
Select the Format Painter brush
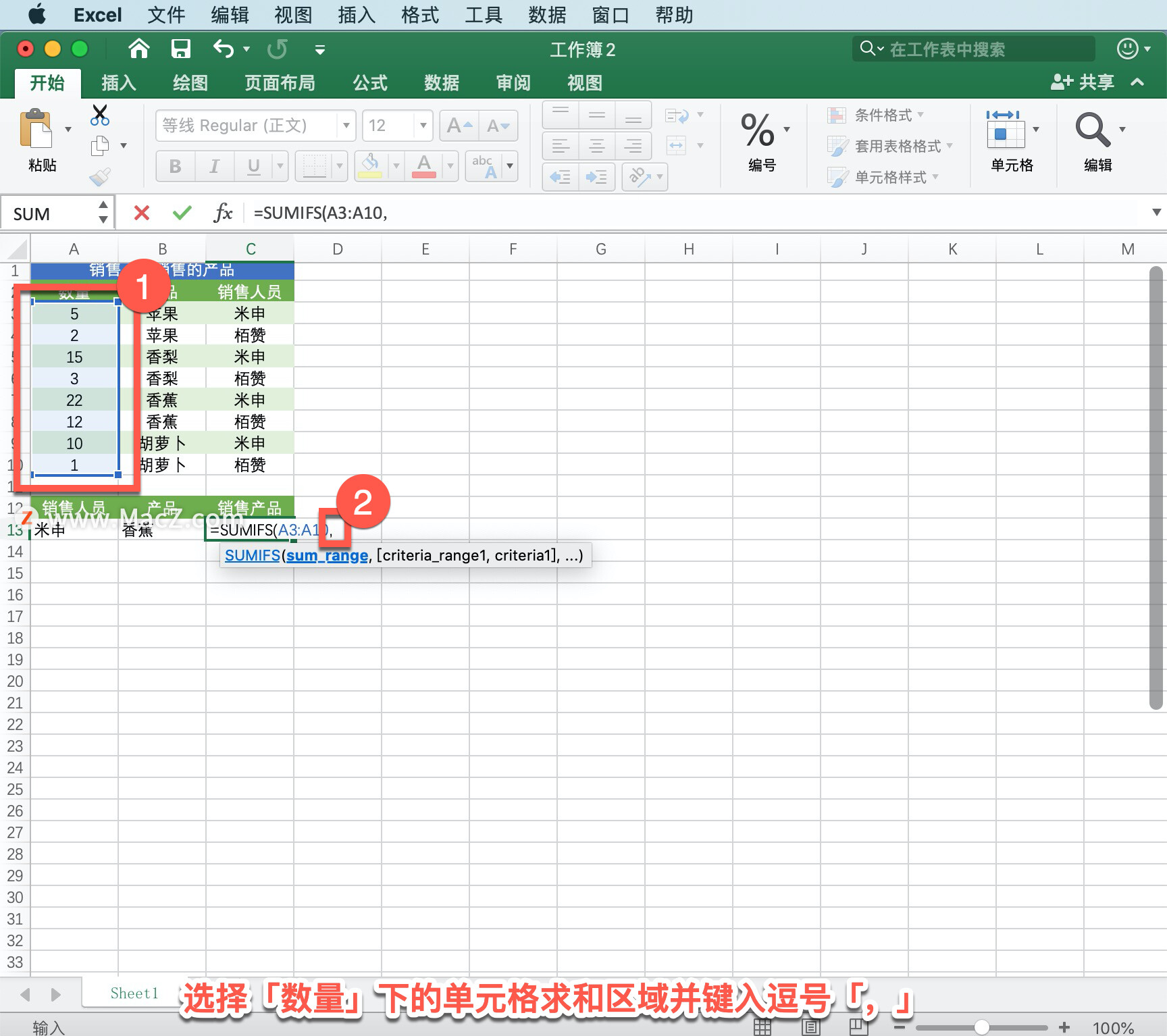coord(100,177)
